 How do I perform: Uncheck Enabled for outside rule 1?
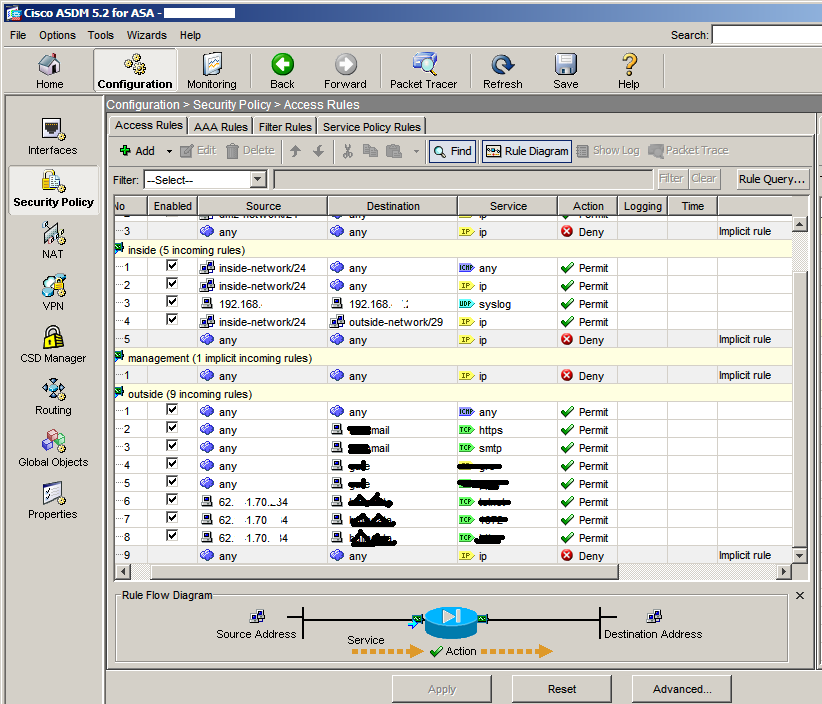pyautogui.click(x=172, y=409)
